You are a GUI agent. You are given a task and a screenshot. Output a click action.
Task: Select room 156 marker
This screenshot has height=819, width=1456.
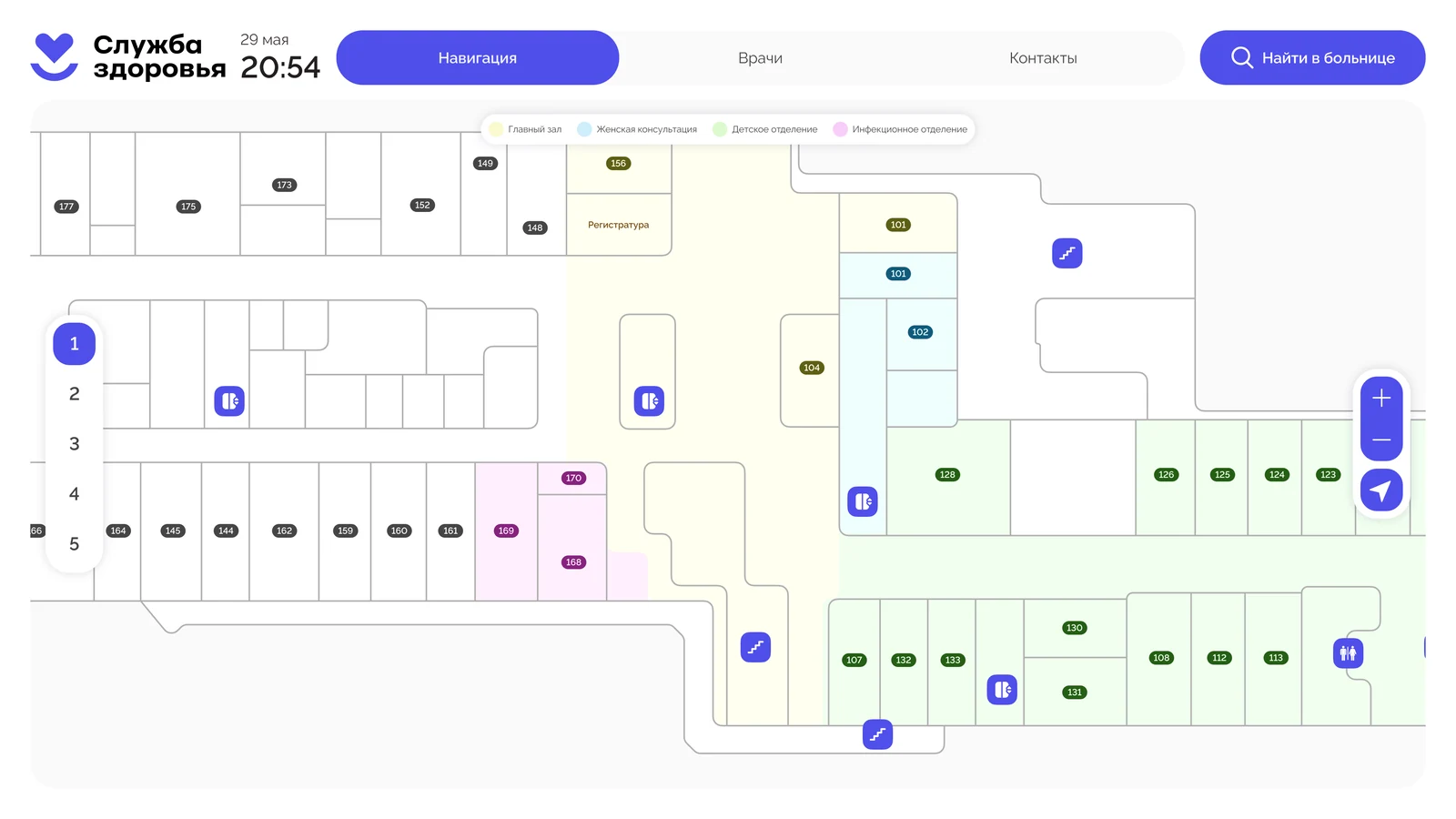pos(619,164)
